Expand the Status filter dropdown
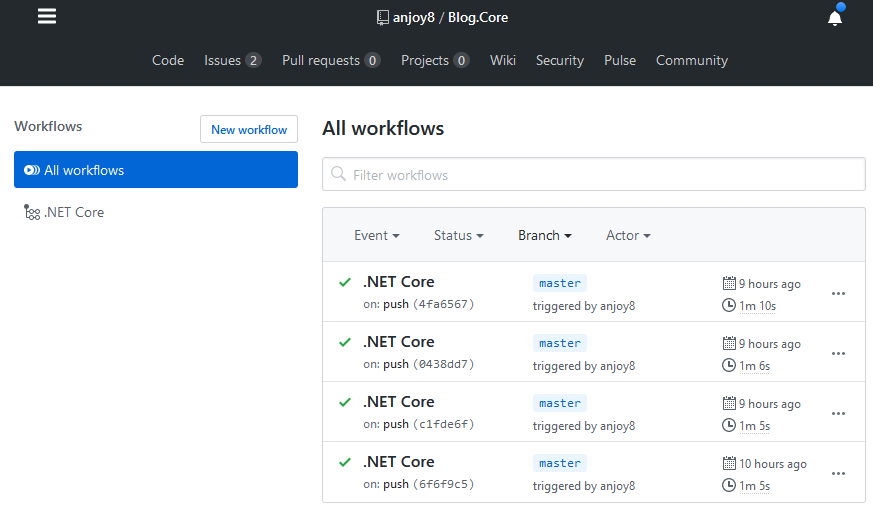This screenshot has width=873, height=515. (x=459, y=236)
